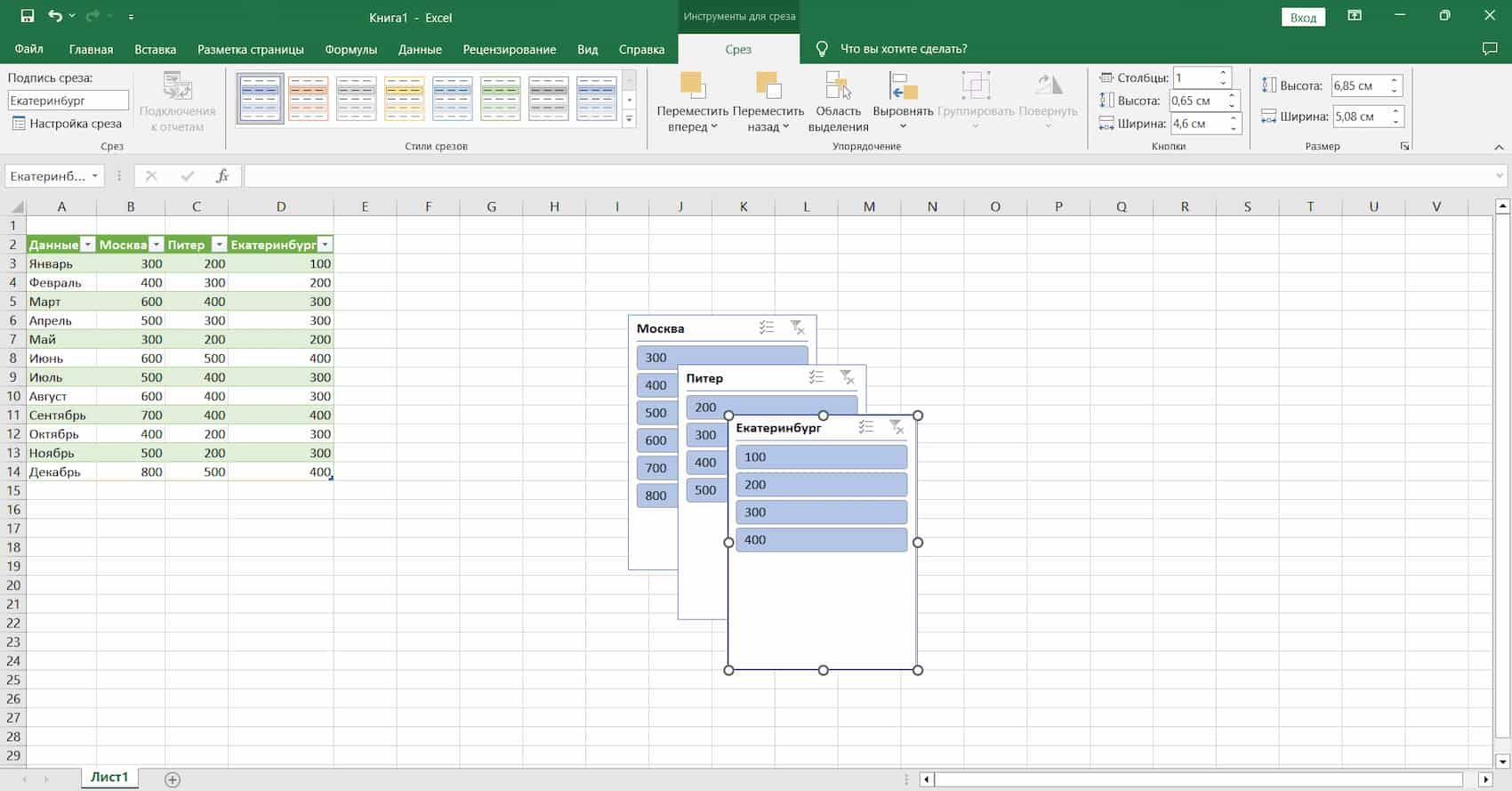Open Slicer Settings (Настройка среза)

[67, 124]
